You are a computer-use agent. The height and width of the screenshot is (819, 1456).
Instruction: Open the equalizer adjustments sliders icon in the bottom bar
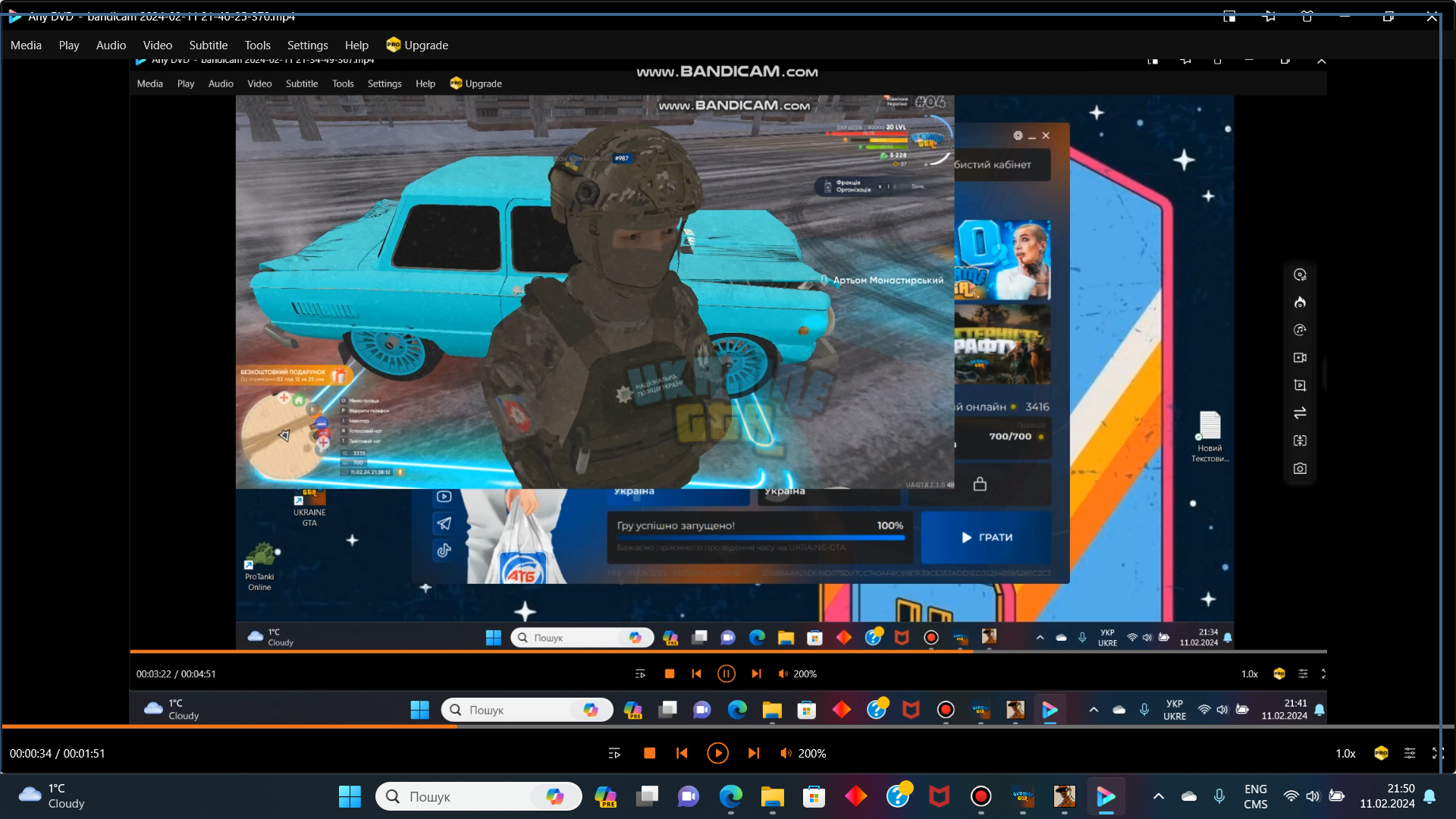pos(1410,753)
